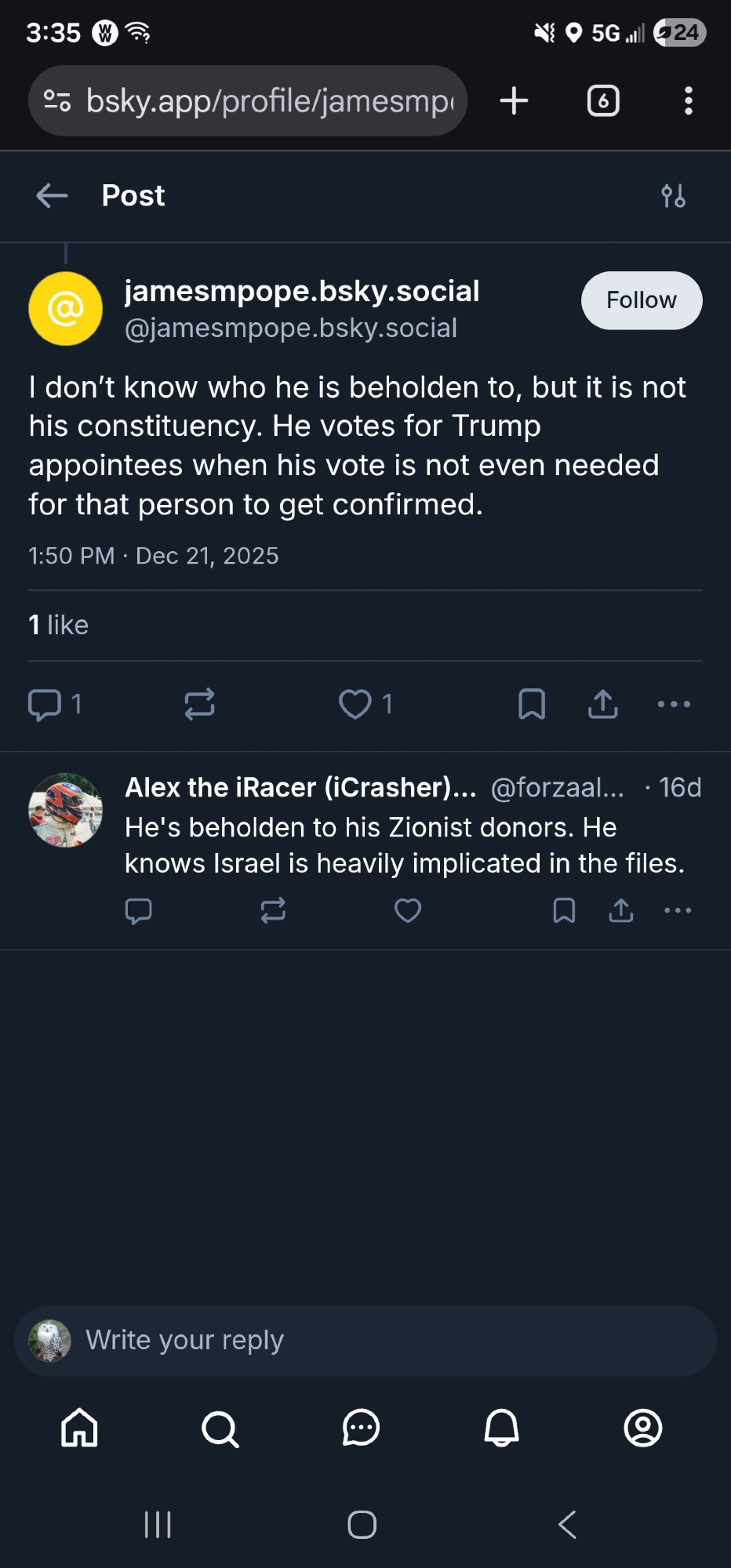This screenshot has height=1568, width=731.
Task: Repost the main post
Action: click(x=199, y=704)
